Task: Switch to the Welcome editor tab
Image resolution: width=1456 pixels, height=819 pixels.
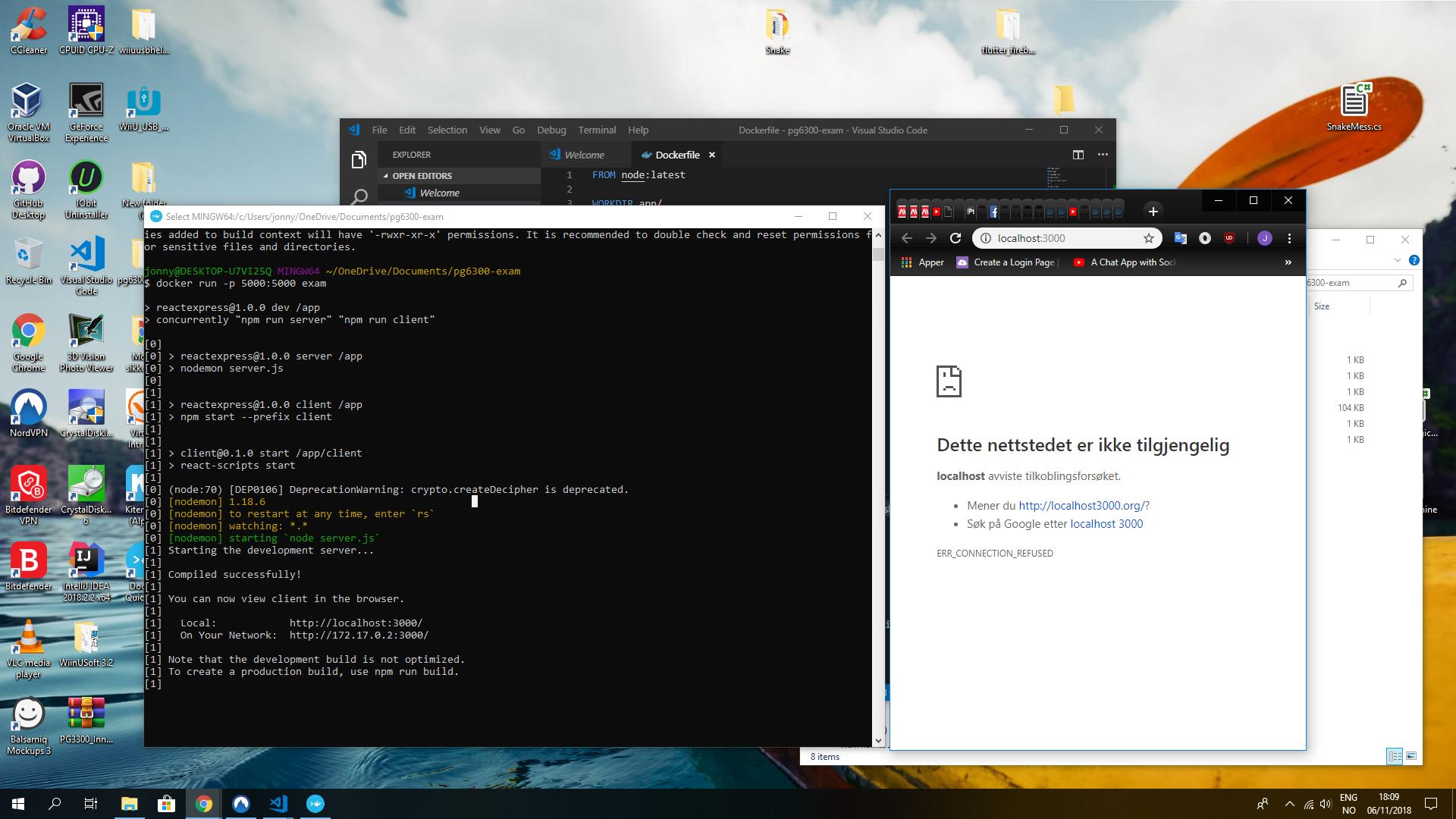Action: pyautogui.click(x=584, y=155)
